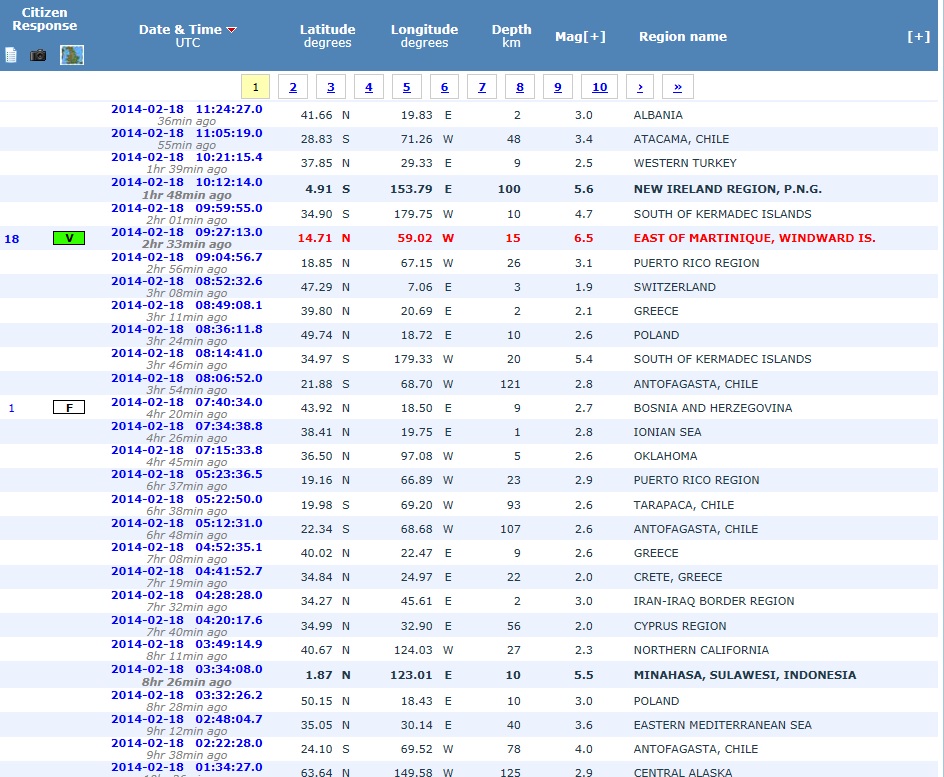The height and width of the screenshot is (777, 944).
Task: Open the 04:20:17.6 Cyprus Region event
Action: click(187, 620)
